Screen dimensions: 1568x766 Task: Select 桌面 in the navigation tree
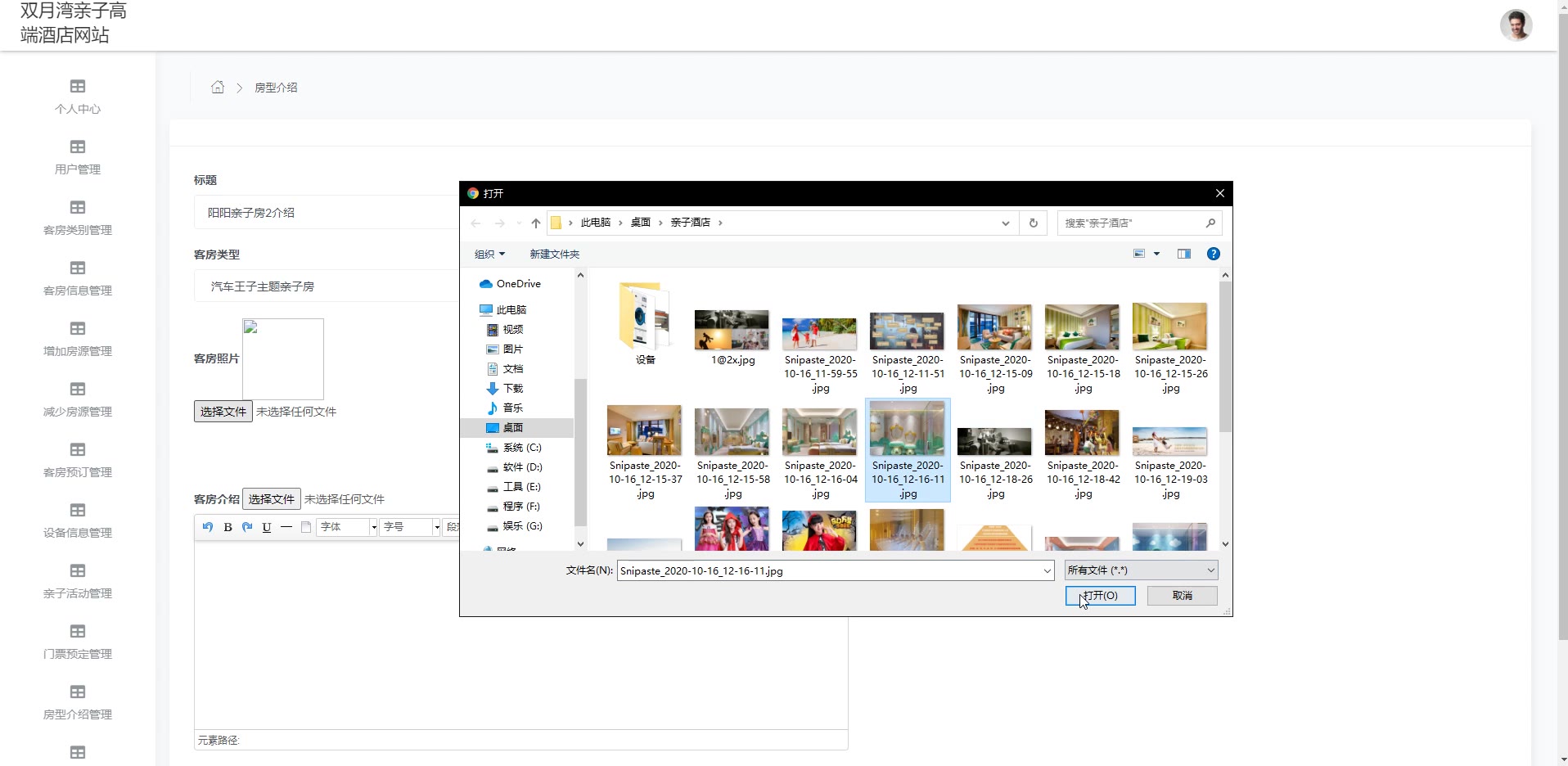[513, 428]
